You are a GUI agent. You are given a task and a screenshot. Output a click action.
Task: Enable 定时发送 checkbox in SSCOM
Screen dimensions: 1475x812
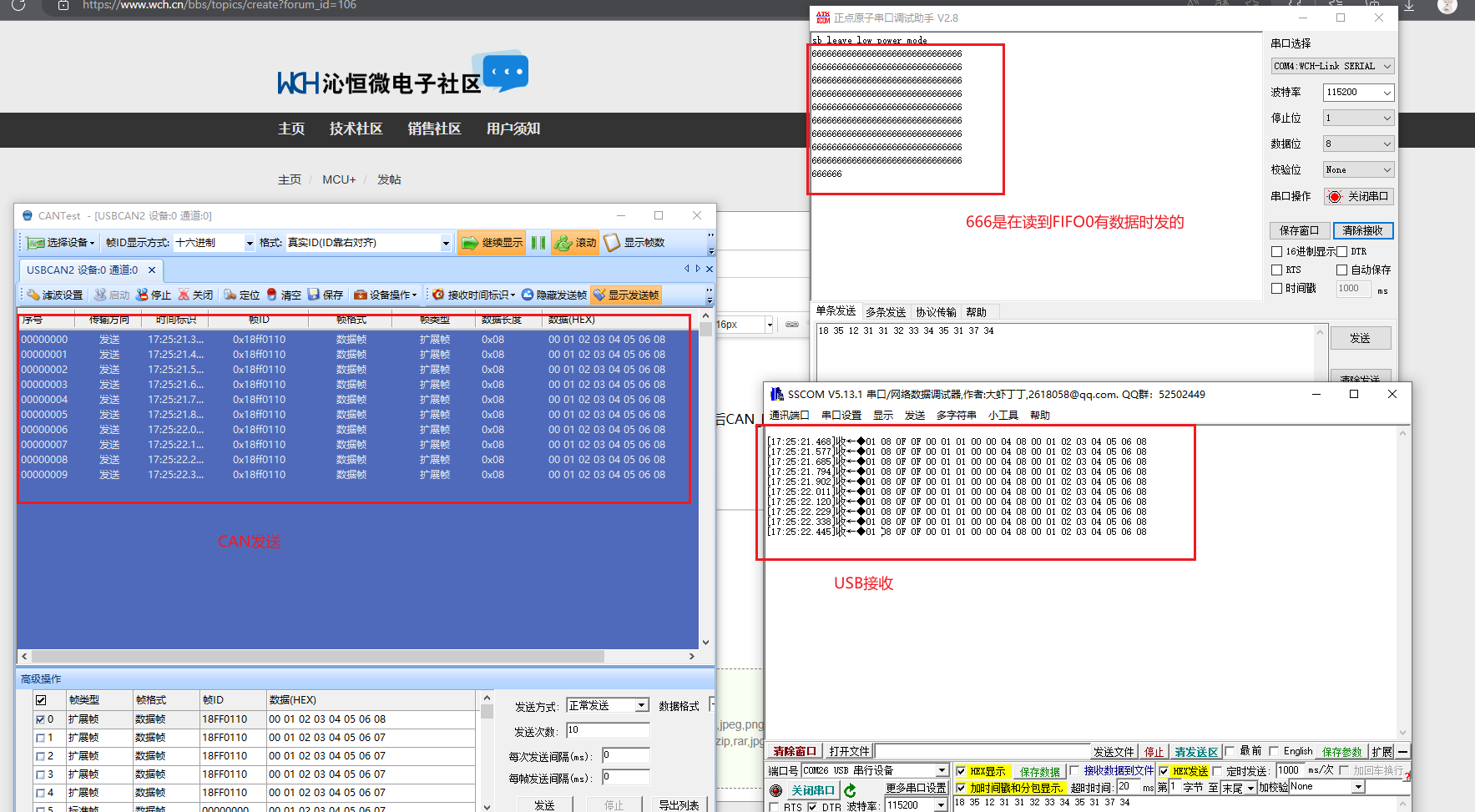pos(1217,771)
